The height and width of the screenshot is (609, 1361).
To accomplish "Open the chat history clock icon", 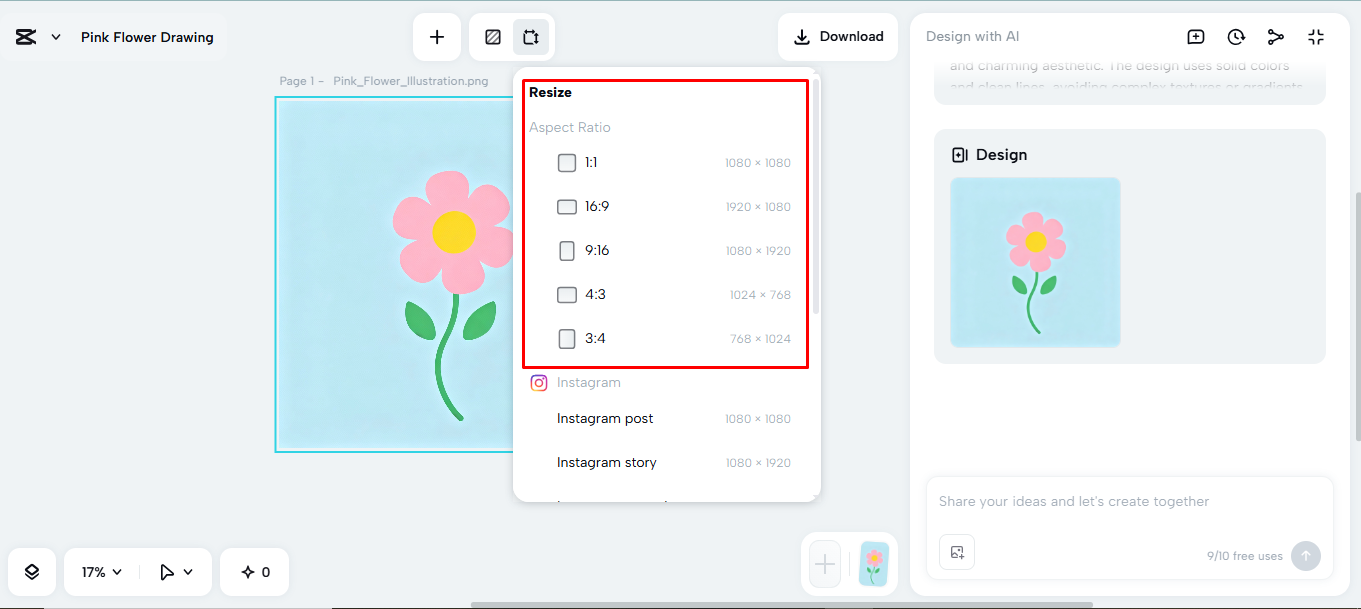I will [1236, 36].
